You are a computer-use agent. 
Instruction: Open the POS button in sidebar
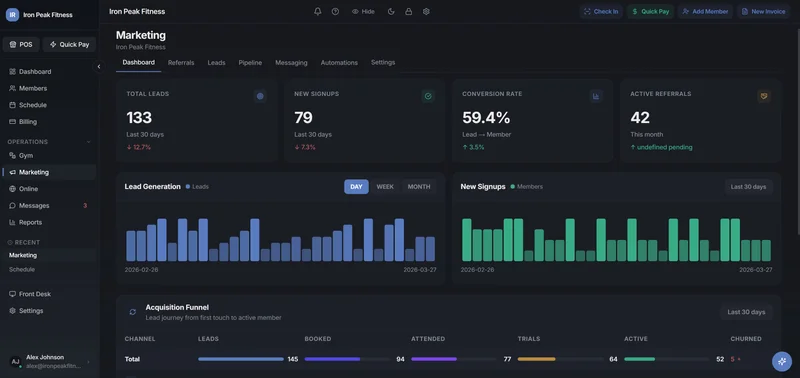21,44
